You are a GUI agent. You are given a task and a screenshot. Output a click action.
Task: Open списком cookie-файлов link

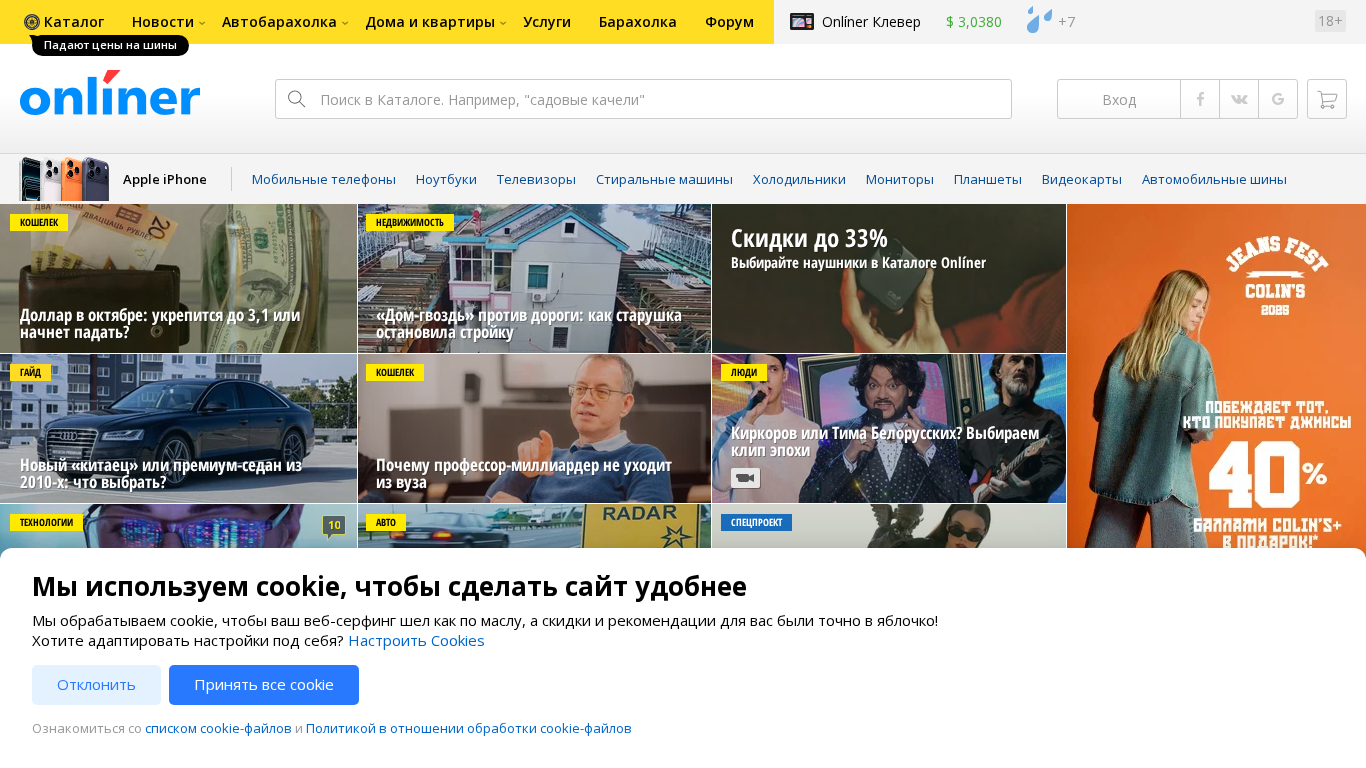tap(218, 728)
